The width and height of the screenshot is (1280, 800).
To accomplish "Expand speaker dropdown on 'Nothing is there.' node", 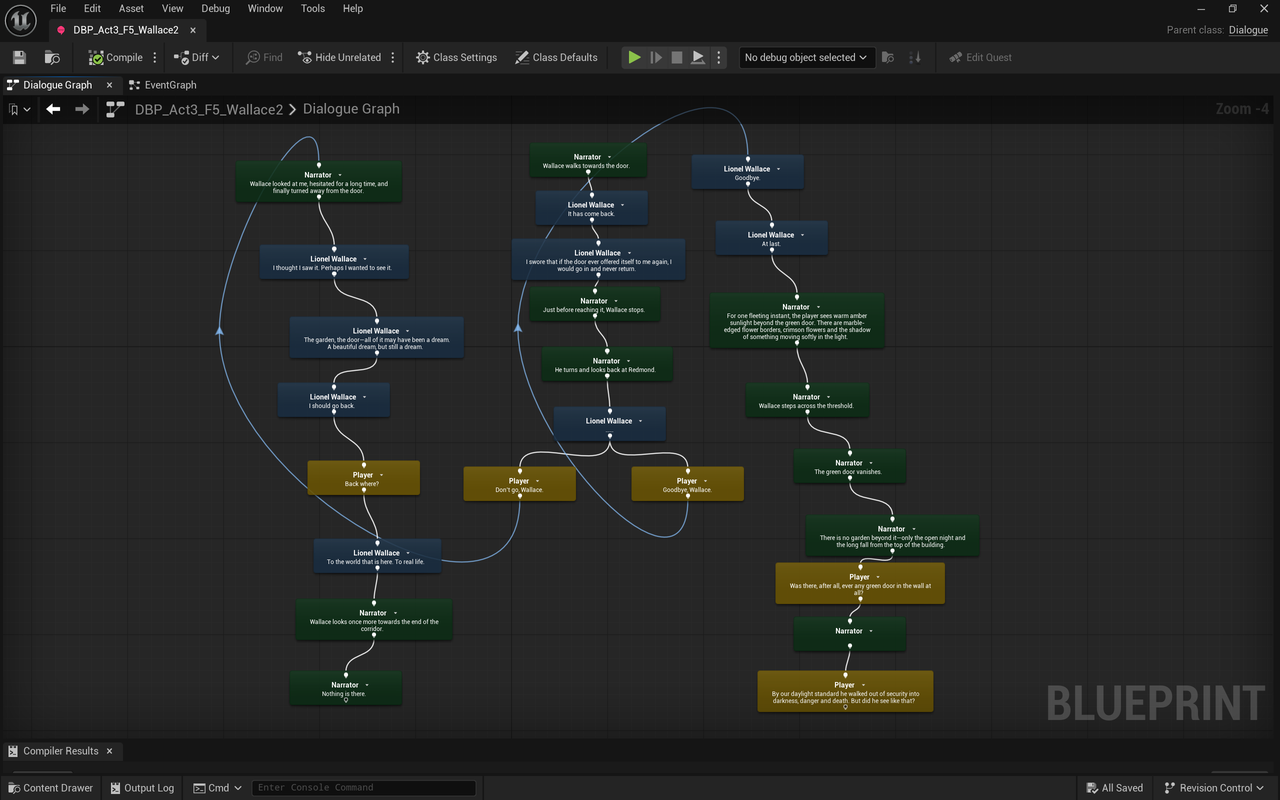I will click(368, 685).
